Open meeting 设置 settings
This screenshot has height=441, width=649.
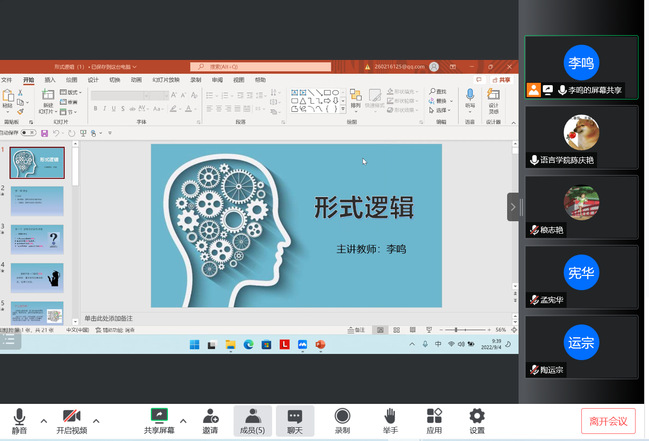[477, 416]
